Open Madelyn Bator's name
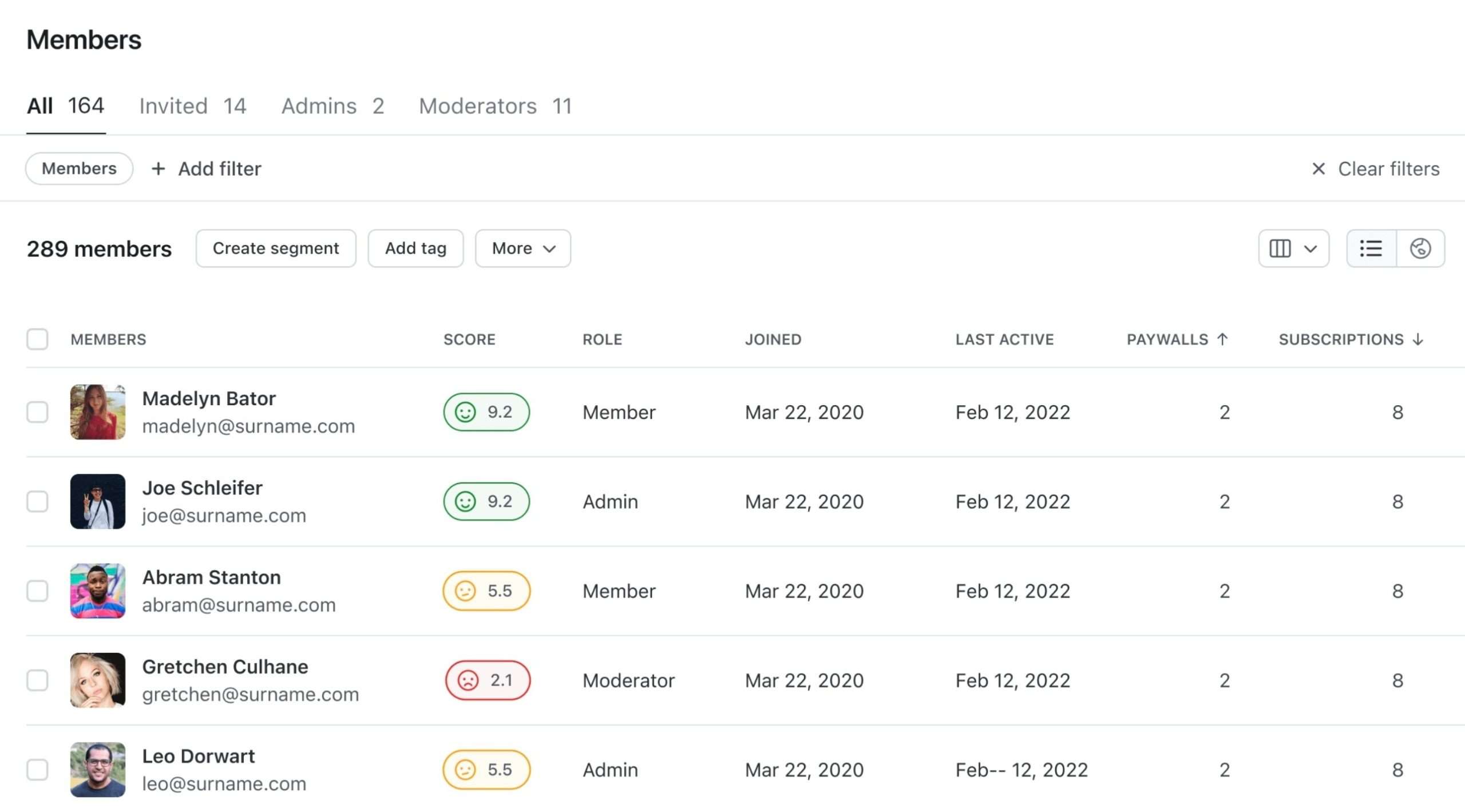Viewport: 1465px width, 812px height. (209, 398)
